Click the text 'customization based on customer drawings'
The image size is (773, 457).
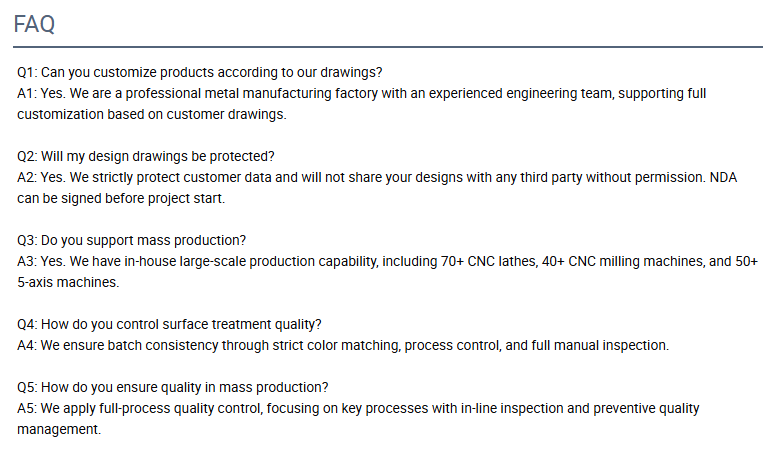click(151, 114)
